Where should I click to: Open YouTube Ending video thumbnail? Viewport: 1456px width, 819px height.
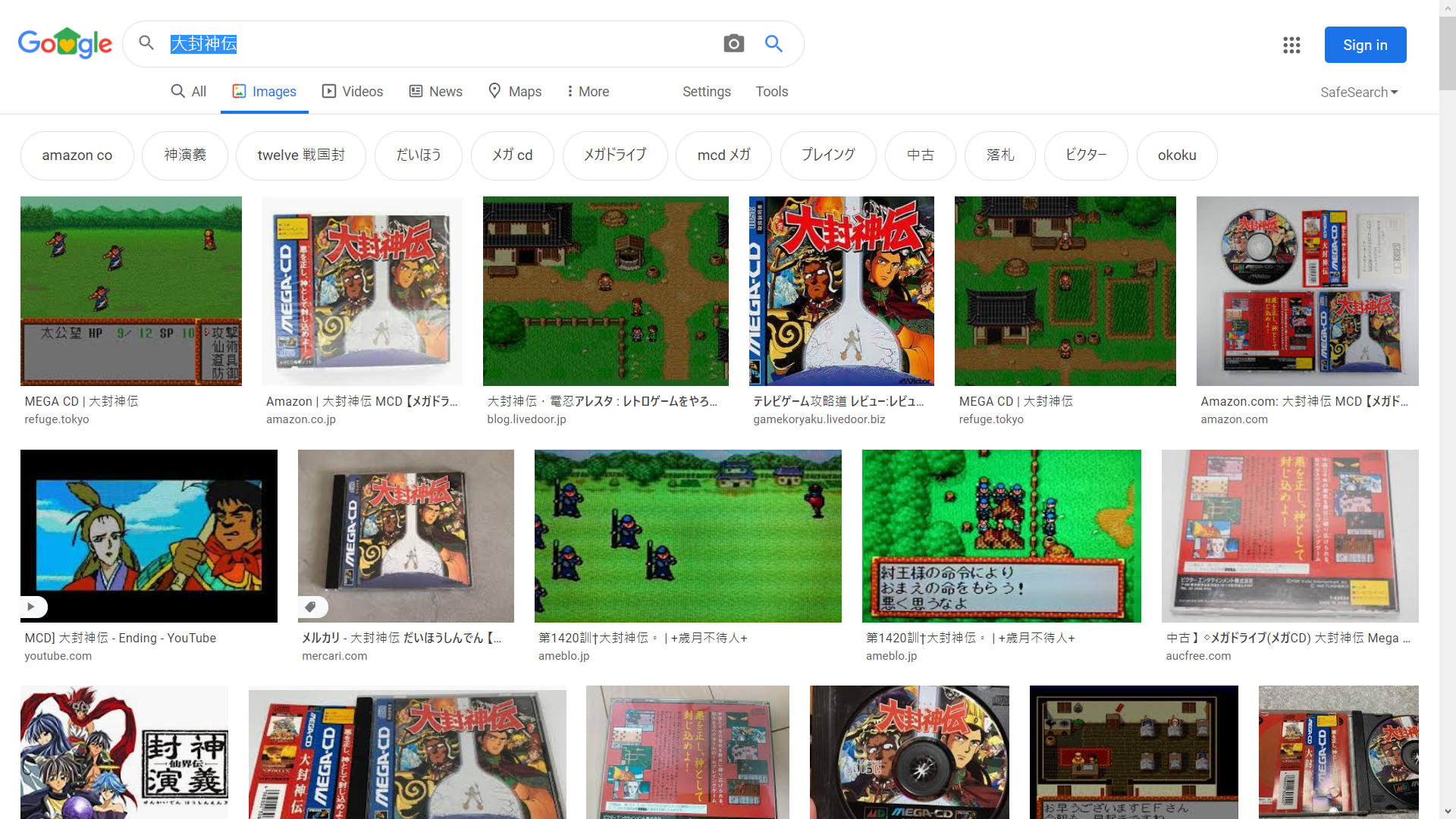pos(149,536)
